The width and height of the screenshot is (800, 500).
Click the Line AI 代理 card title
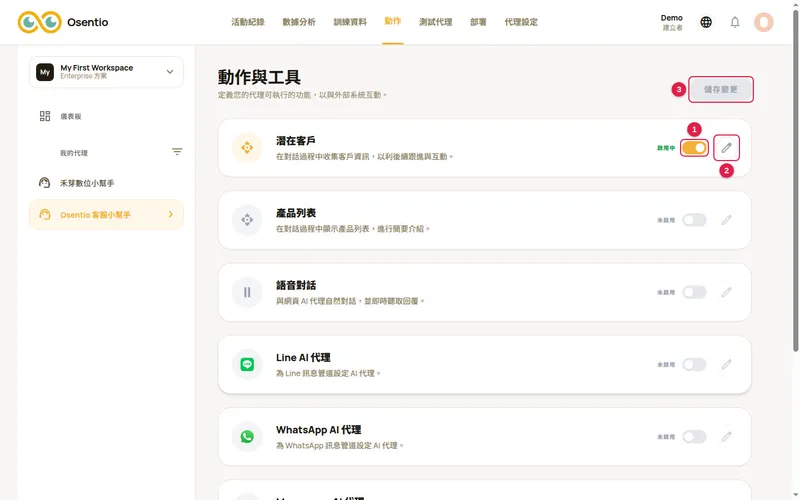tap(303, 357)
